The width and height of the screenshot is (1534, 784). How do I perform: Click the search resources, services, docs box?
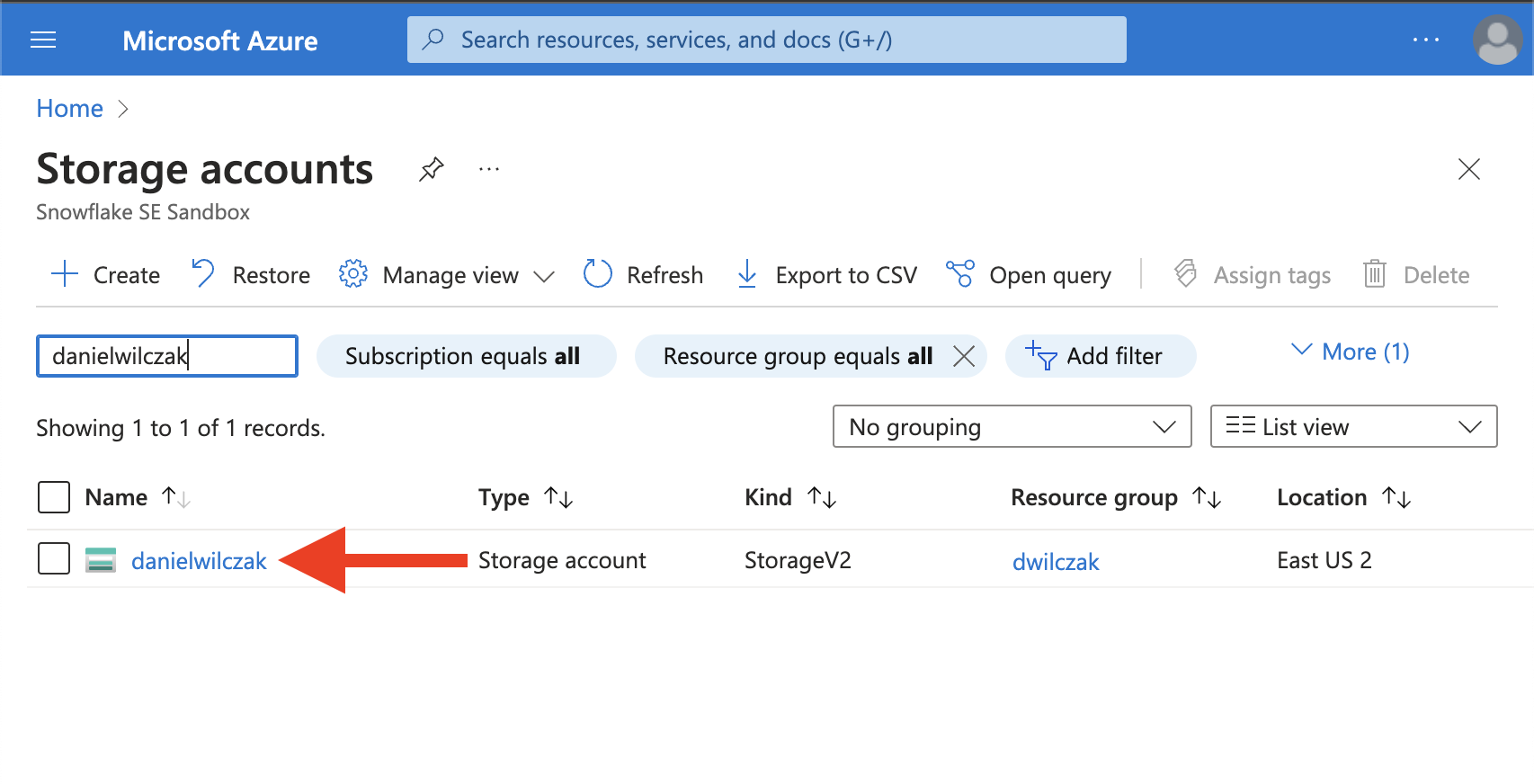click(767, 40)
